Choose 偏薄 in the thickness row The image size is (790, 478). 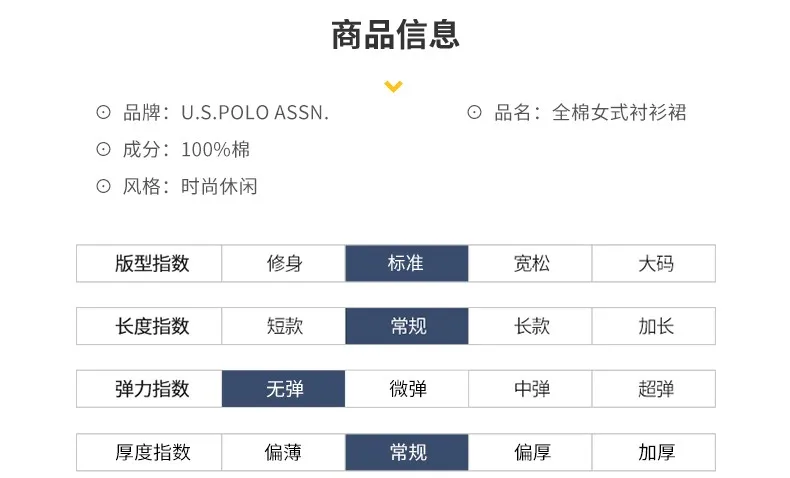[284, 453]
